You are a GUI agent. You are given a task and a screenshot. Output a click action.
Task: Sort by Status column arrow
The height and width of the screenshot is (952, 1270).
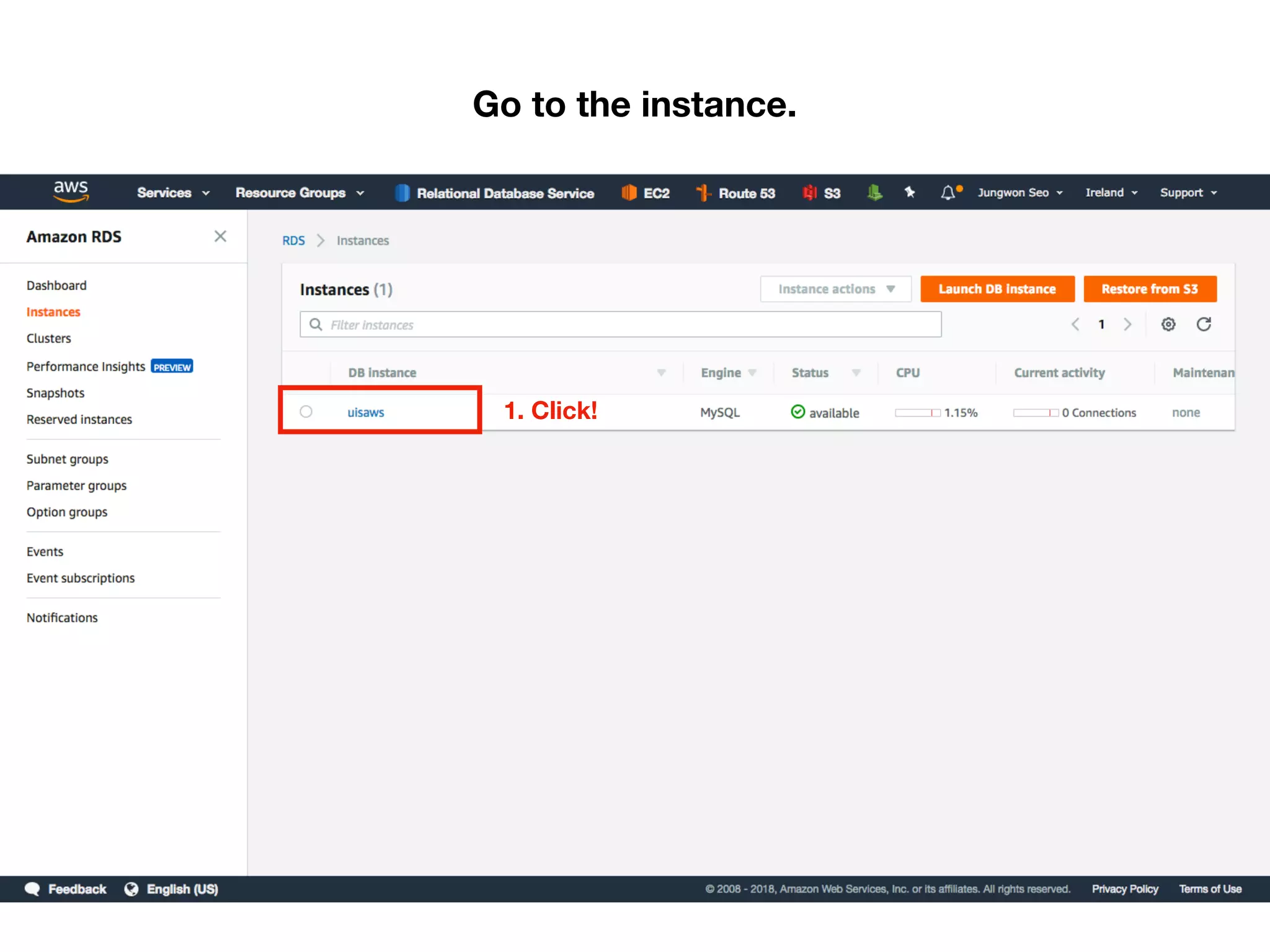click(x=856, y=372)
